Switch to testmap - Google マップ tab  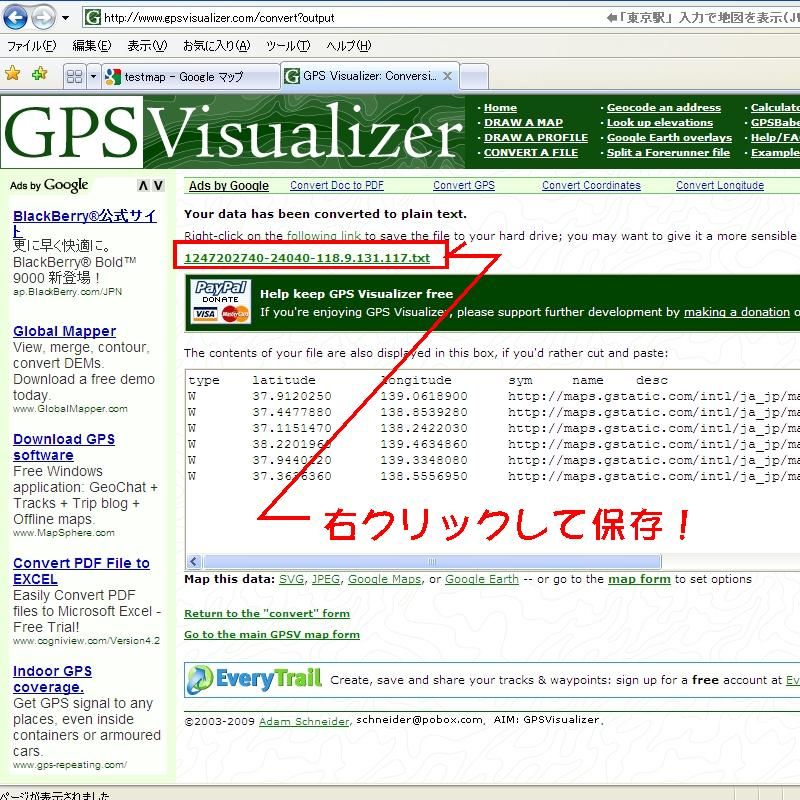pos(190,77)
